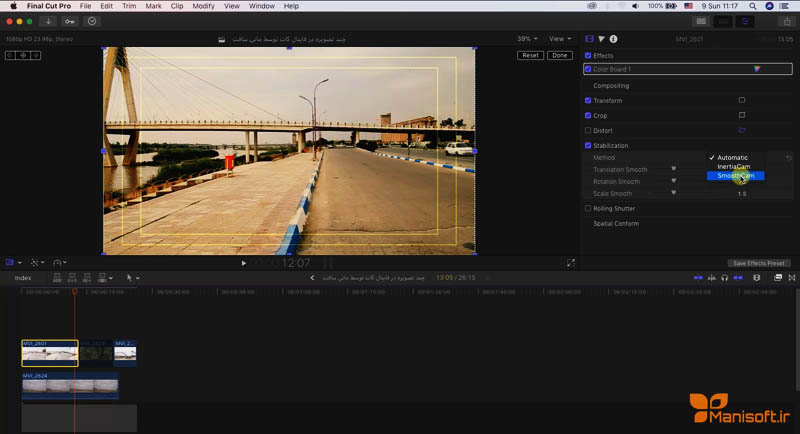The height and width of the screenshot is (434, 800).
Task: Choose Automatic stabilization method
Action: click(x=735, y=158)
